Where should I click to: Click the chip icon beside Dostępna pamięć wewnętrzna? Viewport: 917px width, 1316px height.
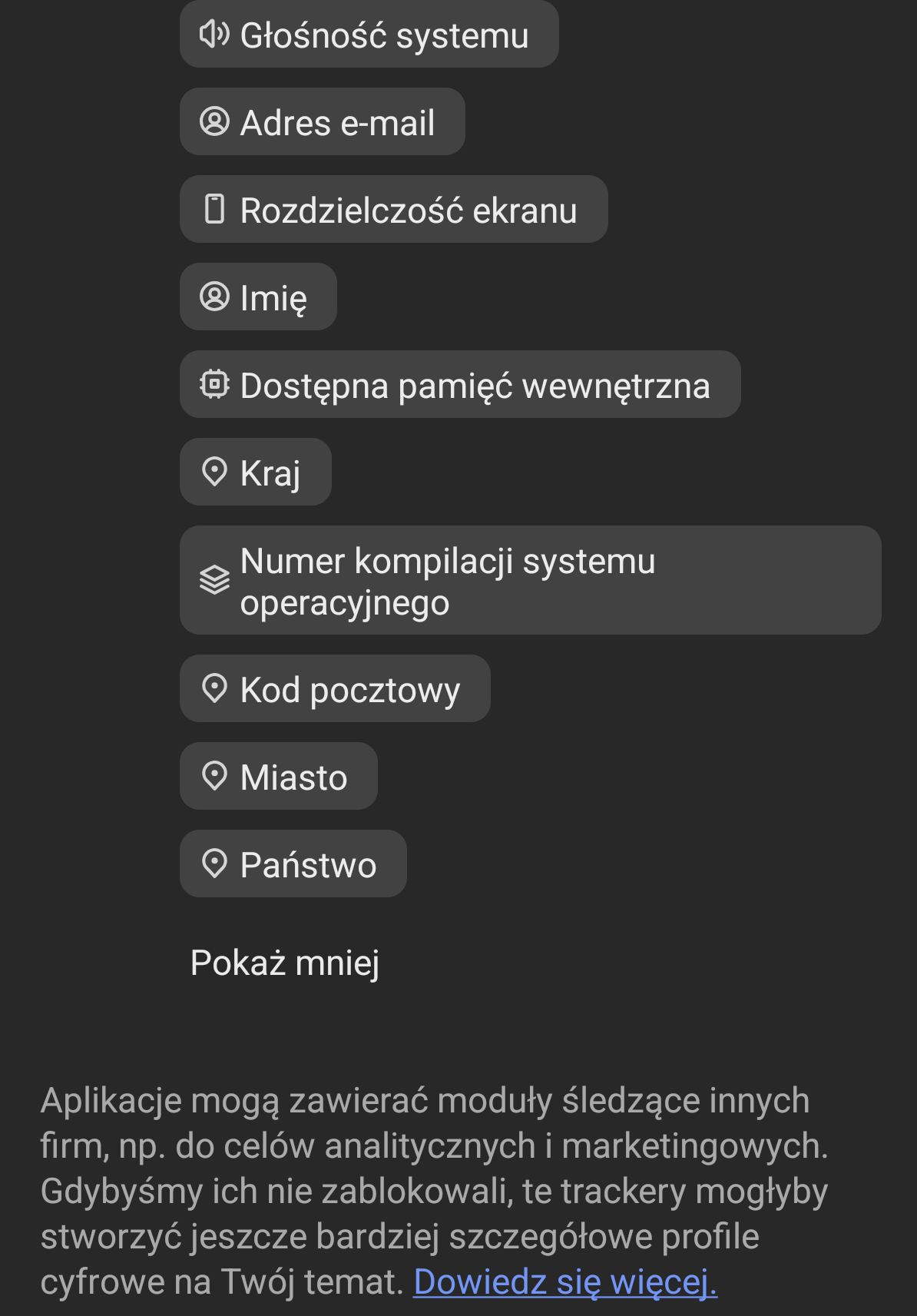click(214, 384)
